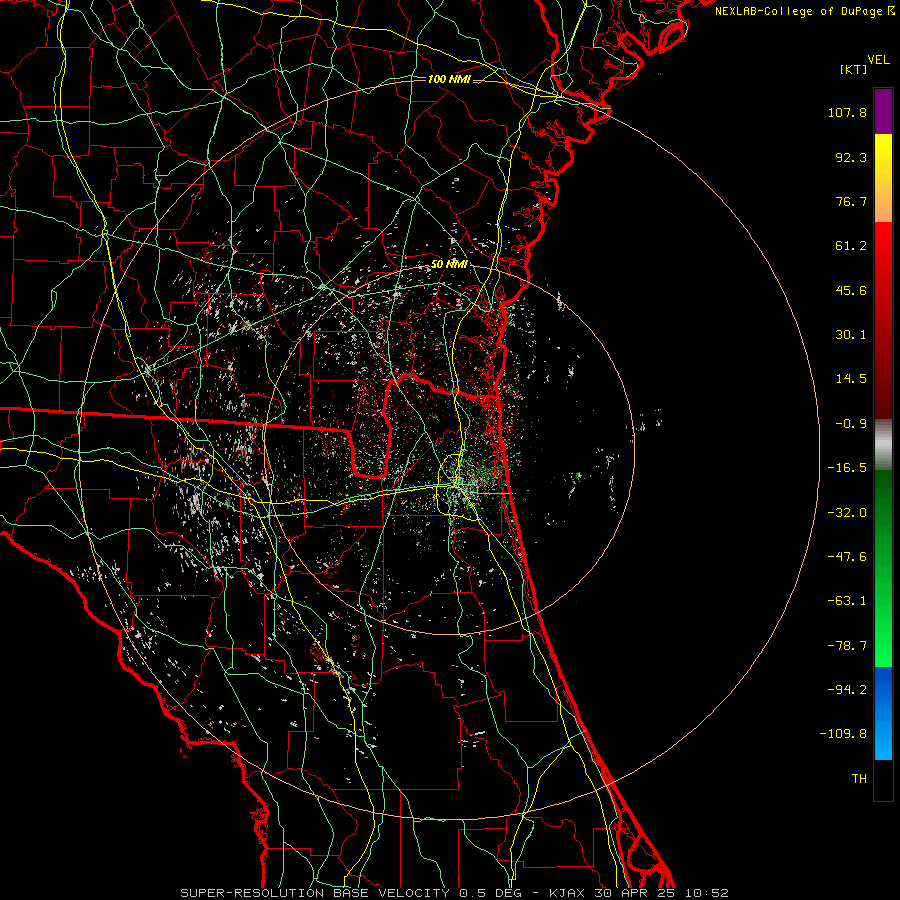Click the VEL legend title
900x900 pixels.
coord(879,59)
